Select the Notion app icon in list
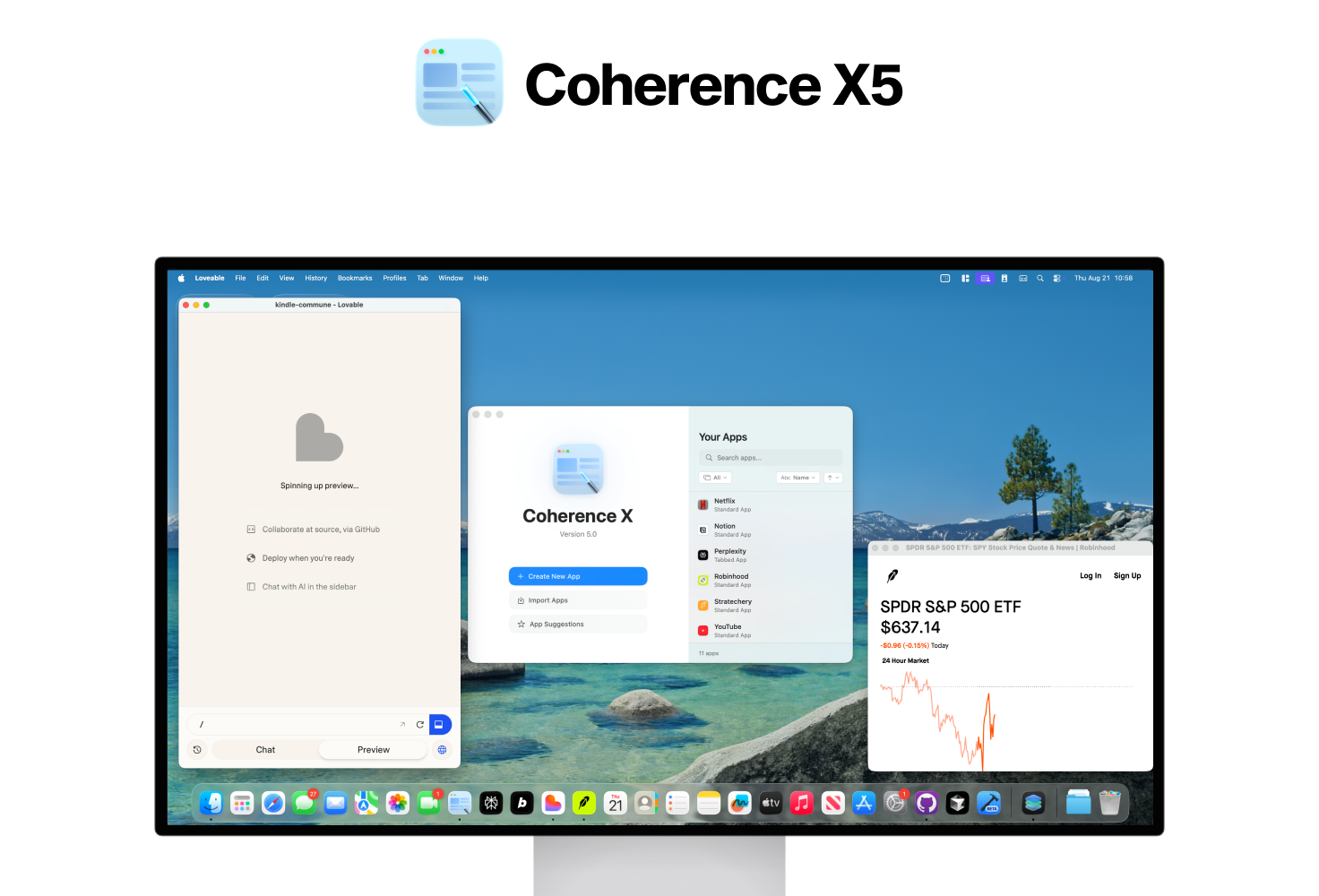The image size is (1319, 896). point(703,530)
